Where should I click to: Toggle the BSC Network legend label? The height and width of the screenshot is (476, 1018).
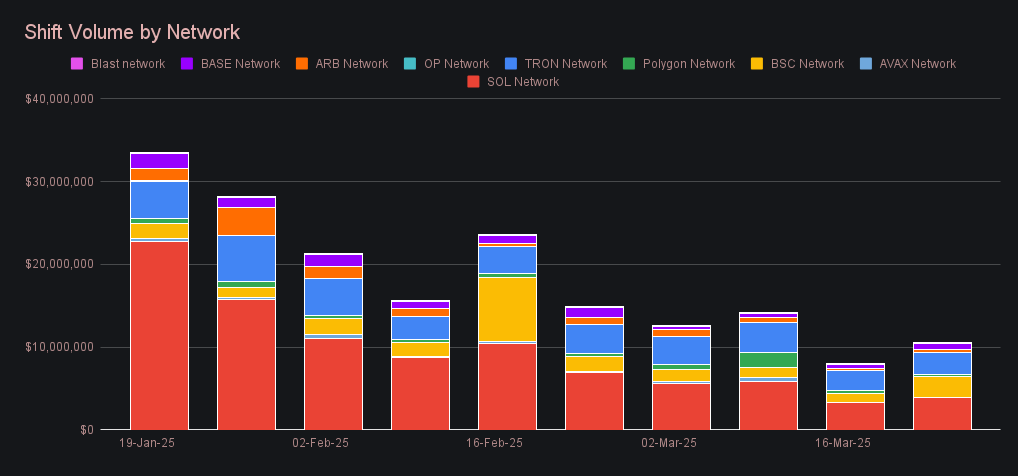coord(807,64)
